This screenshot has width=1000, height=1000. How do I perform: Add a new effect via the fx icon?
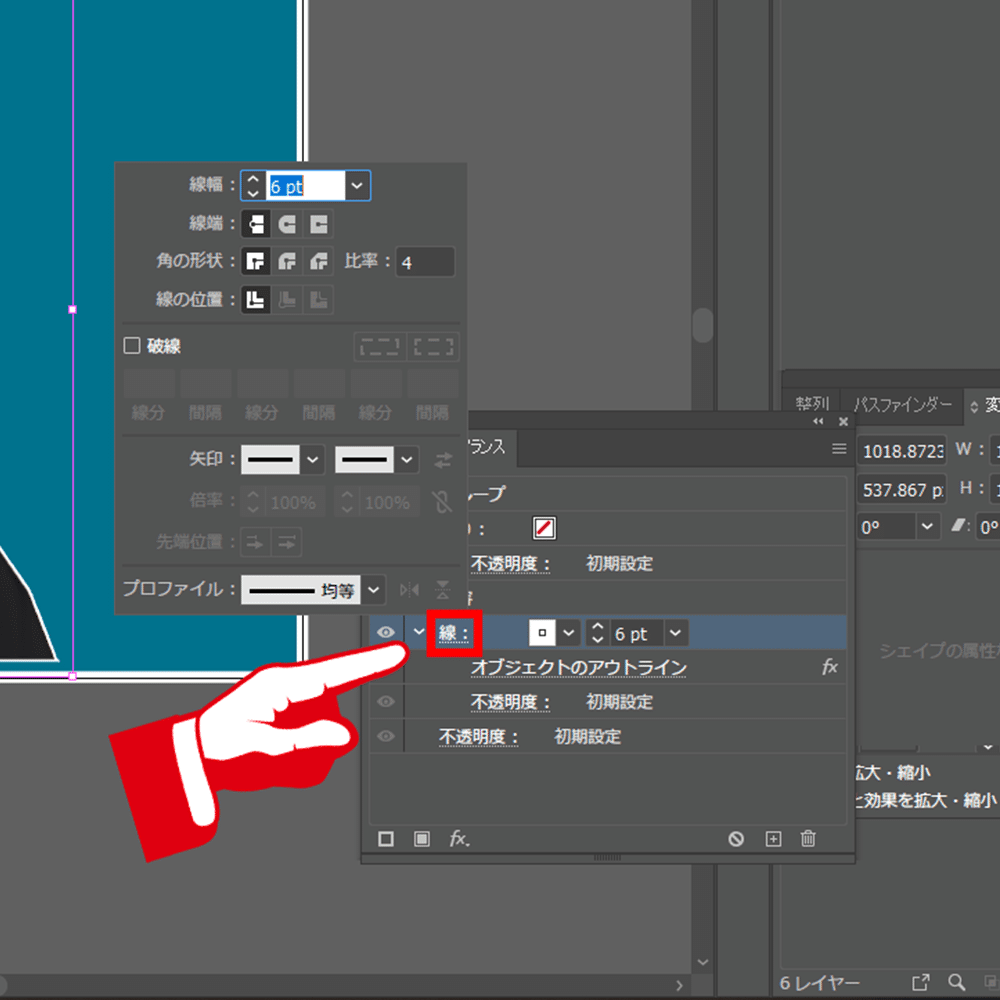(459, 839)
